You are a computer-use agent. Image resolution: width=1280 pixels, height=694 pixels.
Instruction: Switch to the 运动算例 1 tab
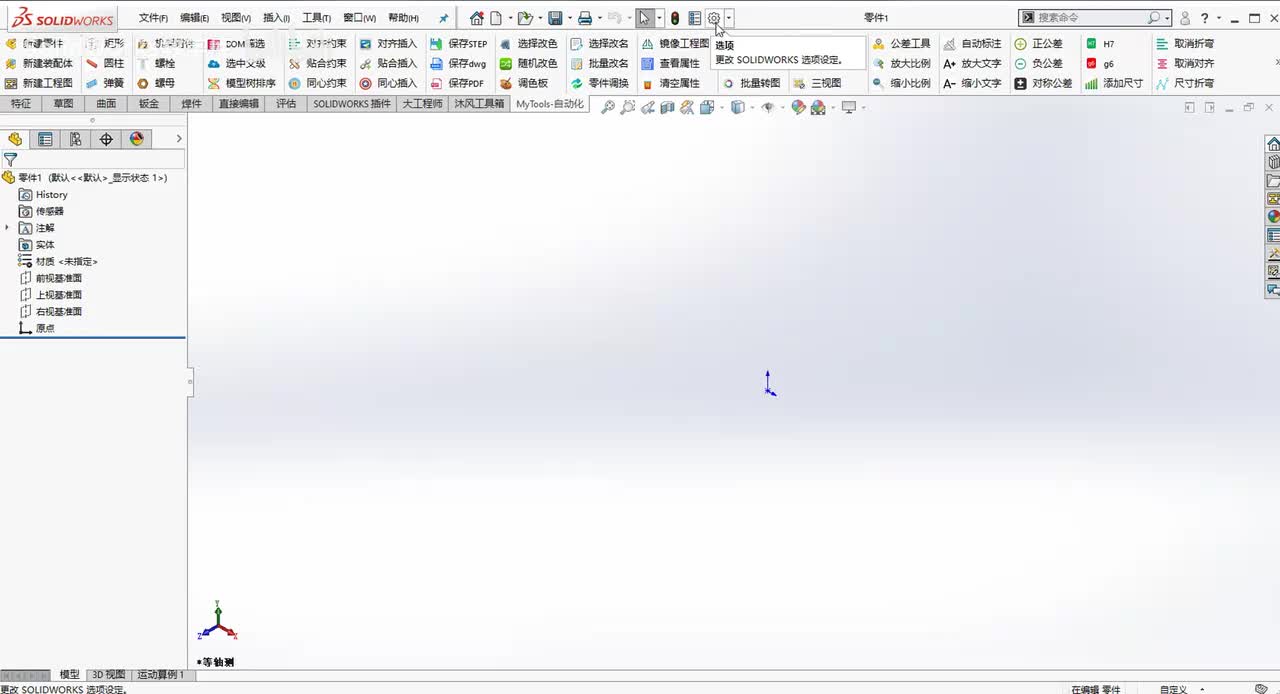[x=161, y=675]
